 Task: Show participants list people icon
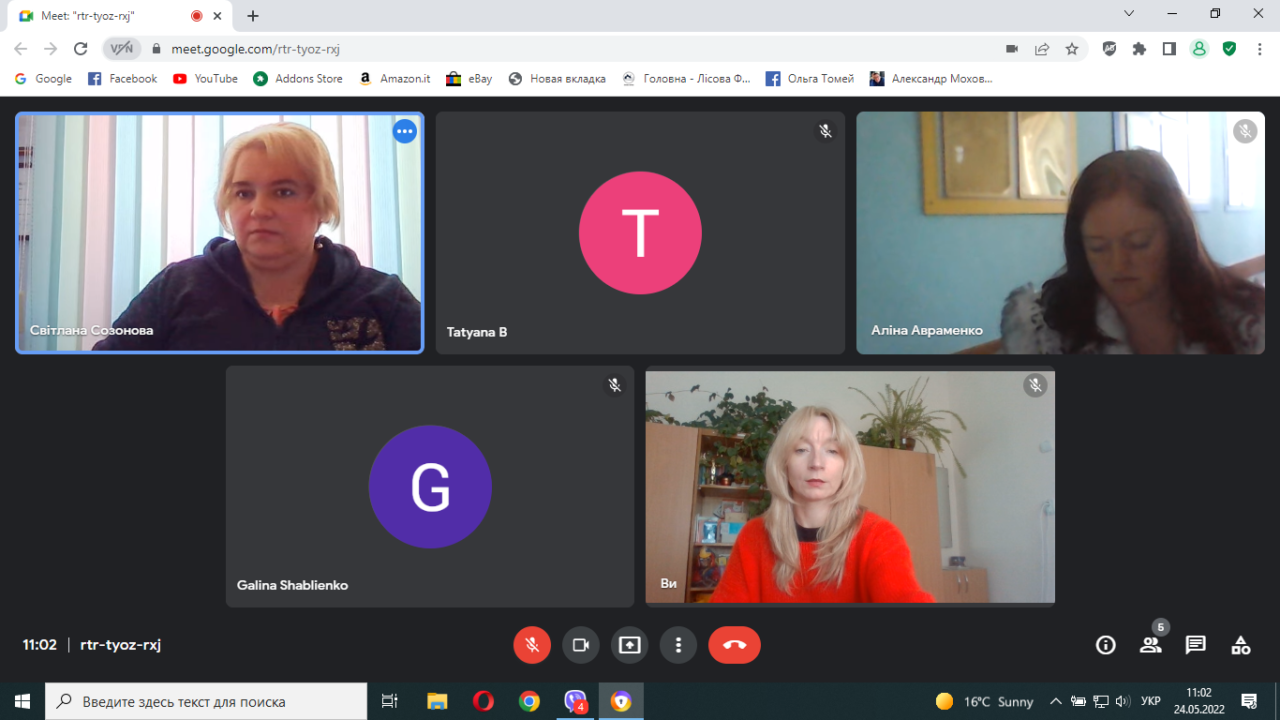click(1151, 645)
